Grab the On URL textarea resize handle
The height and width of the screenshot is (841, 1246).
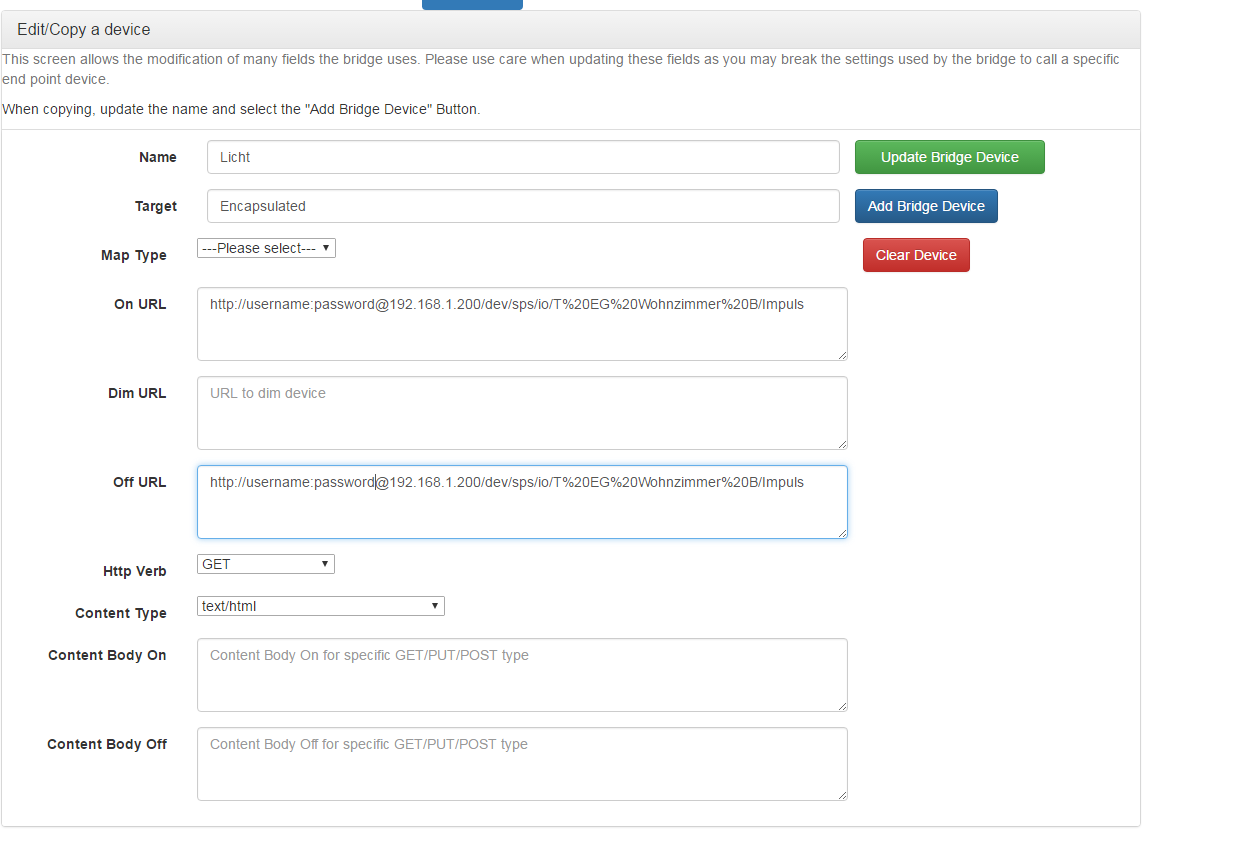click(842, 355)
